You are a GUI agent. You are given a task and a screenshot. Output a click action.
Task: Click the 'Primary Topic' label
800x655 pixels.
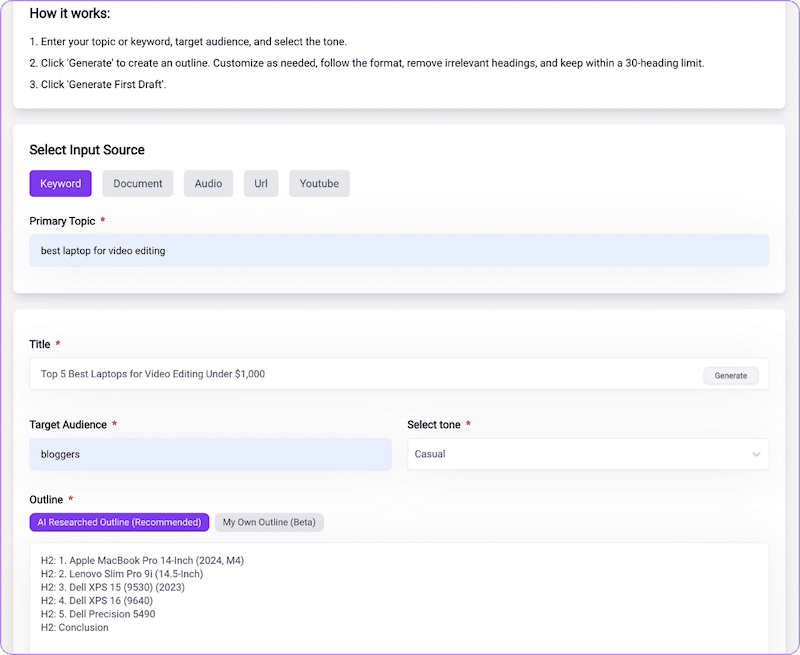(x=62, y=221)
